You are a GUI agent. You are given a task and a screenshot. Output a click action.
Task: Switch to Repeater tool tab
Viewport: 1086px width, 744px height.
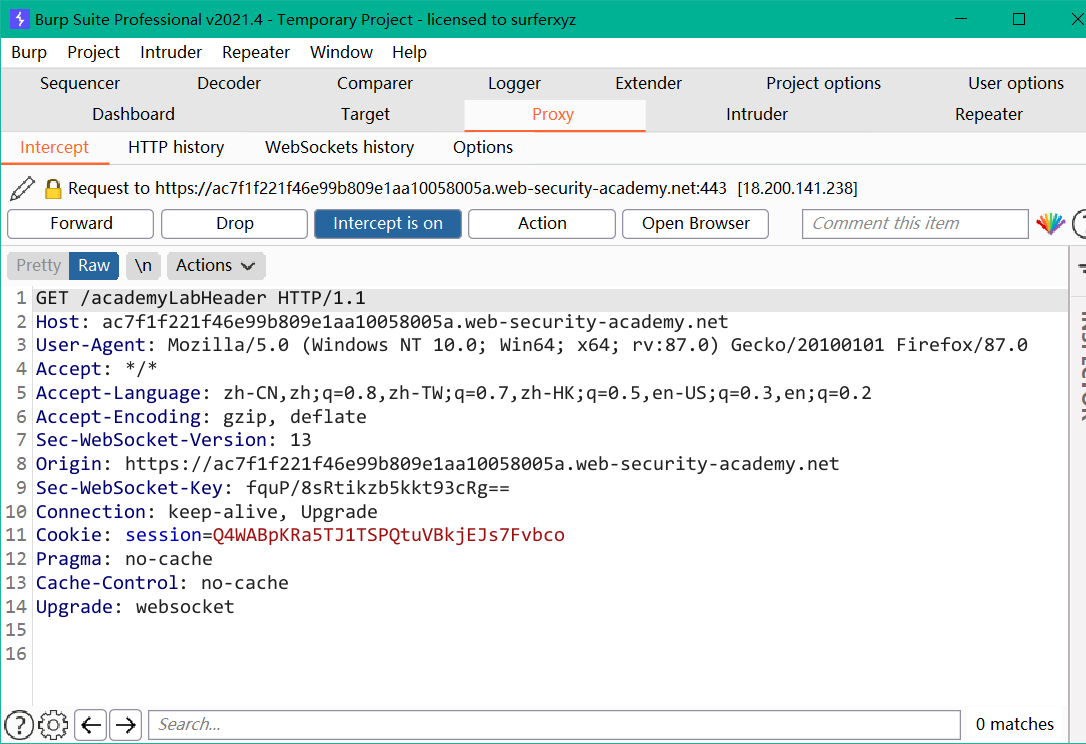click(x=988, y=114)
